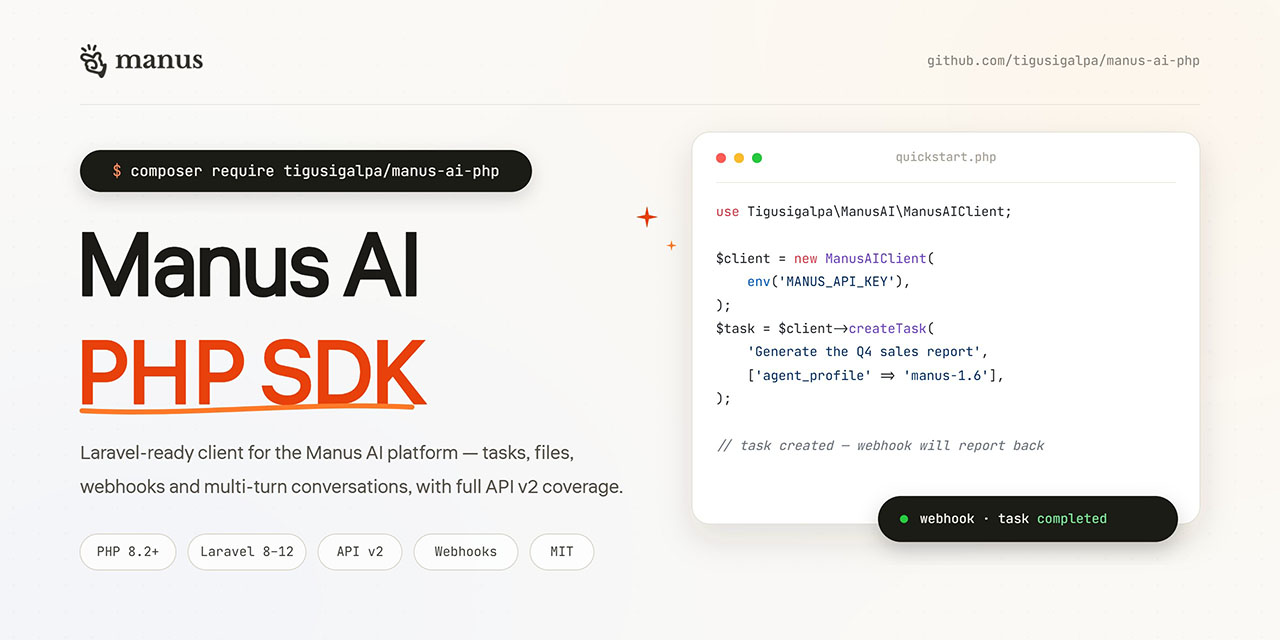Viewport: 1280px width, 640px height.
Task: Click the webhook task completed pill
Action: [x=1028, y=519]
